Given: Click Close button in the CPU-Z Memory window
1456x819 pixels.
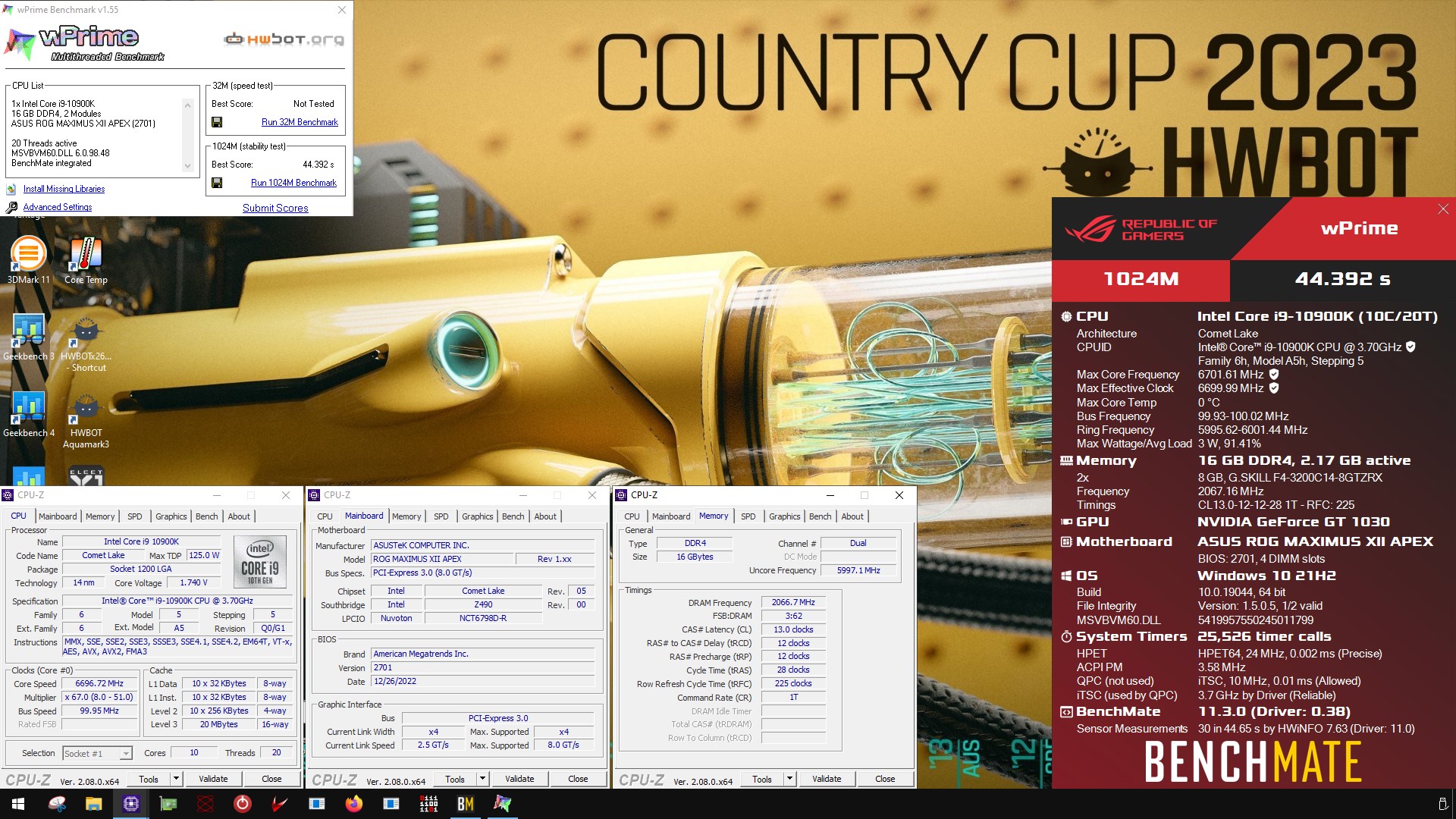Looking at the screenshot, I should (x=885, y=779).
